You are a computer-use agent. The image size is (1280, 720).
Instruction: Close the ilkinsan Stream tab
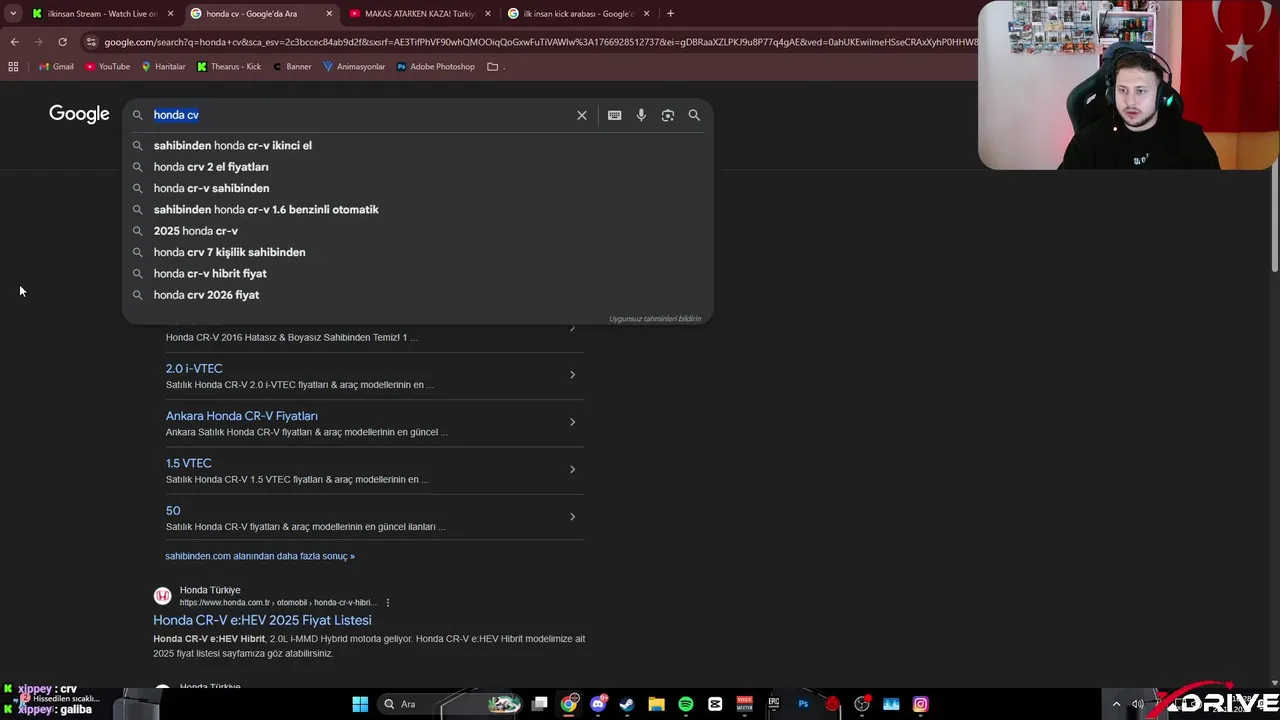pyautogui.click(x=170, y=14)
